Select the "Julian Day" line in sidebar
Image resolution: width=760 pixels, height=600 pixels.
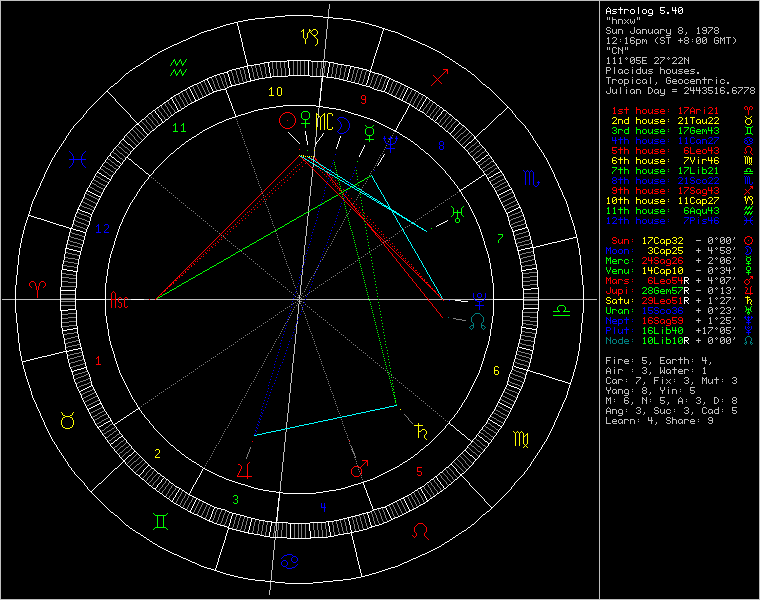click(680, 91)
